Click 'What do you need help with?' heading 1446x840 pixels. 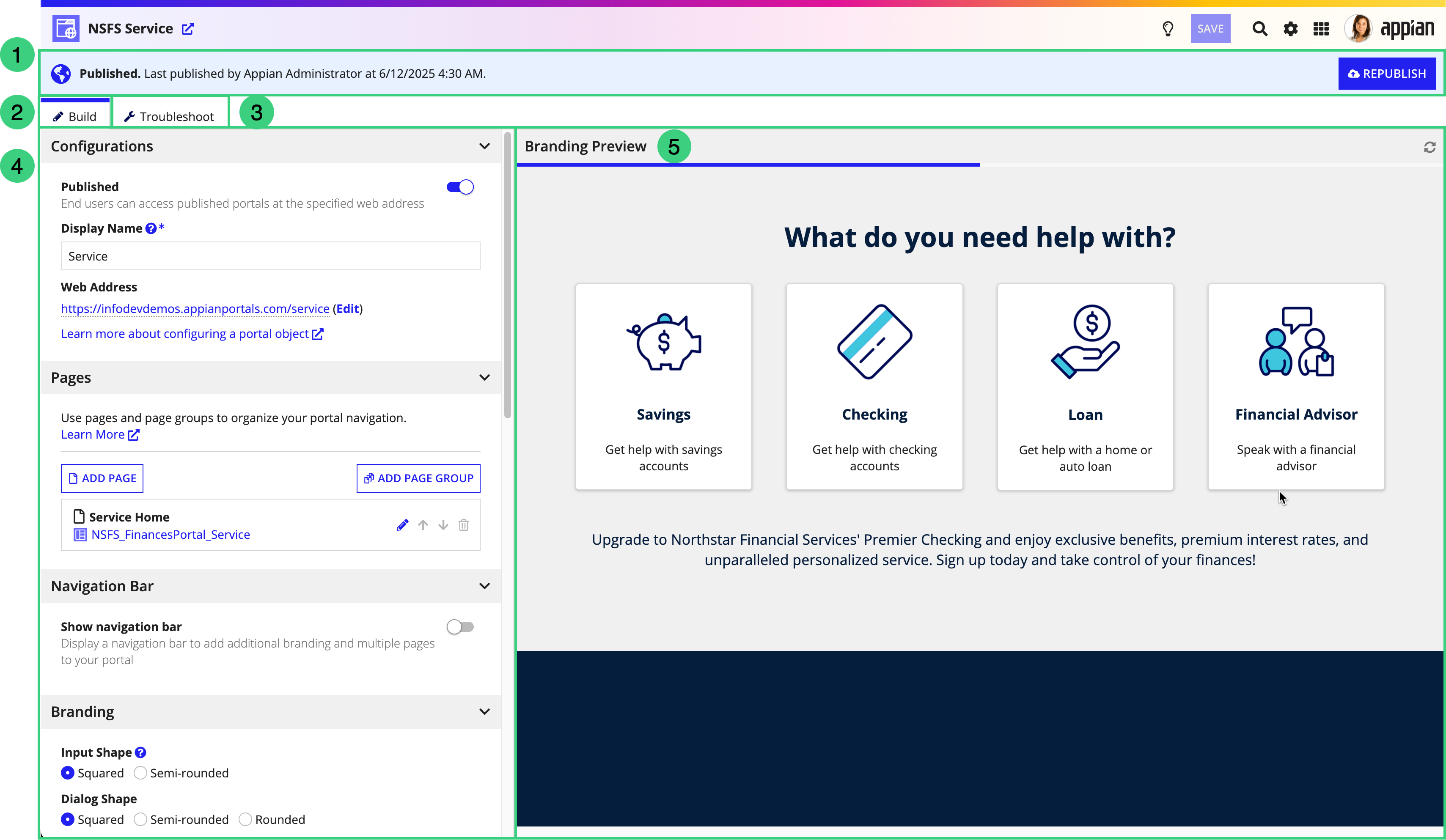(980, 237)
